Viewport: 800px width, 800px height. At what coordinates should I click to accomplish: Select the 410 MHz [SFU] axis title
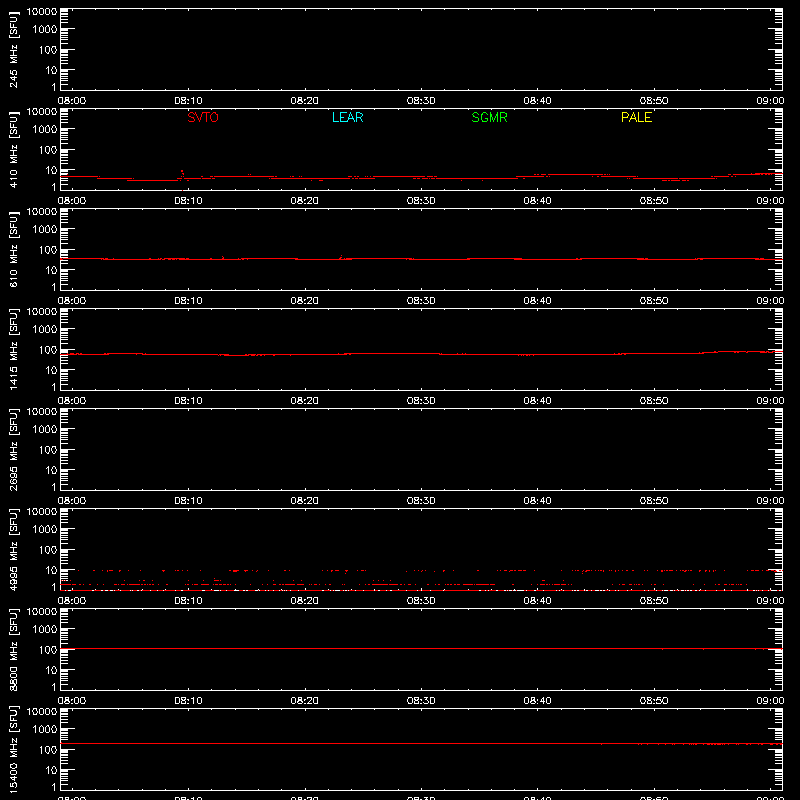[13, 149]
